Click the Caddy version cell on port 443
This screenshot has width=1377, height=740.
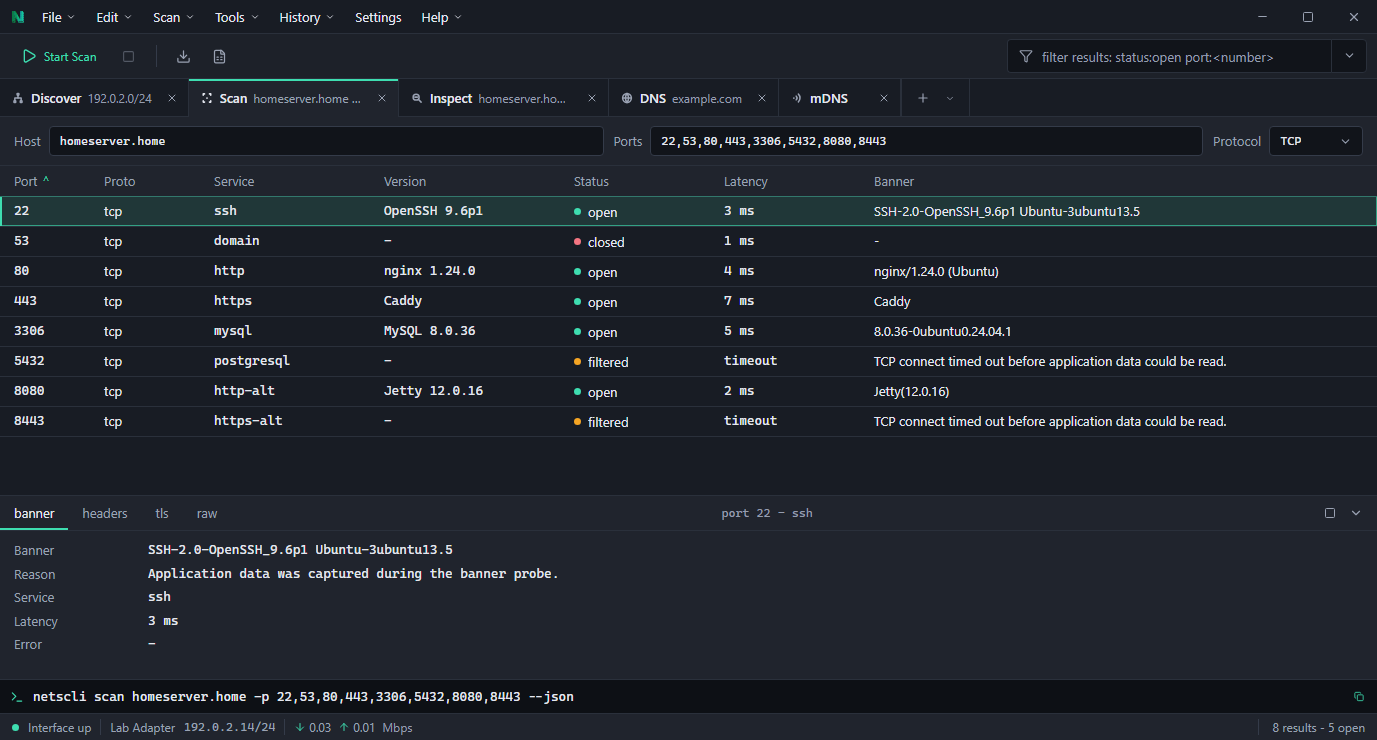(x=403, y=301)
